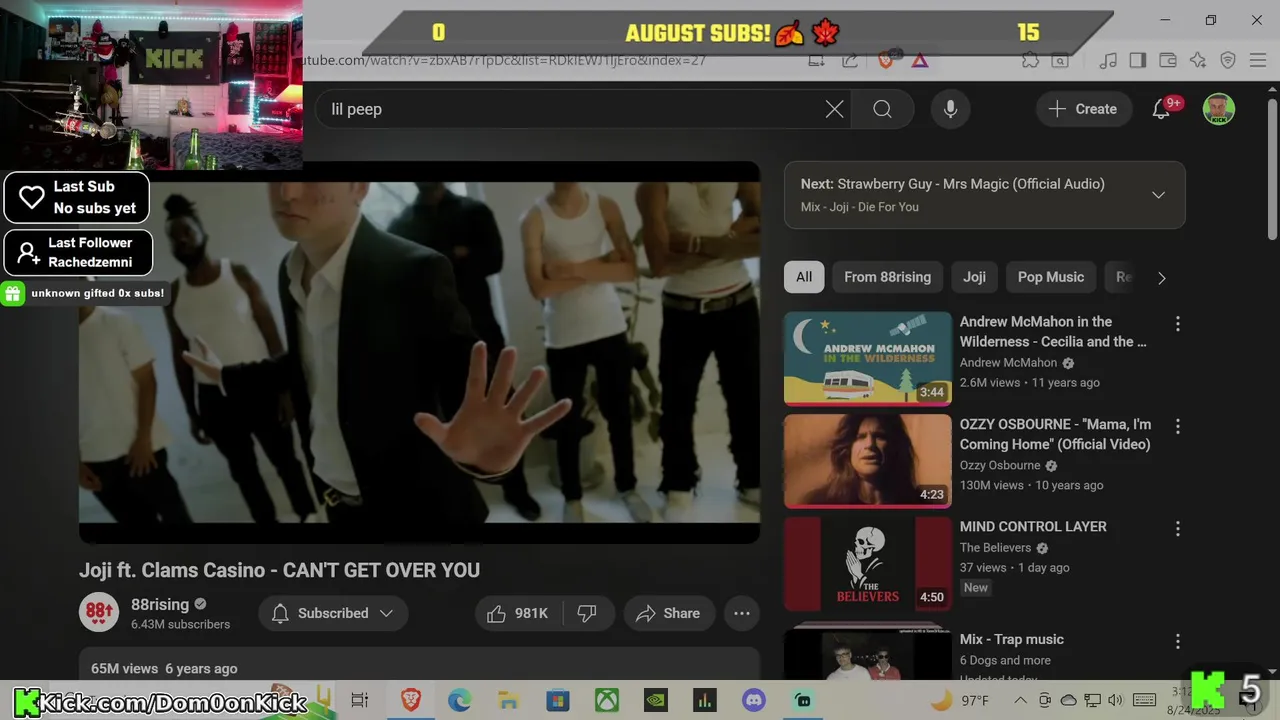The width and height of the screenshot is (1280, 720).
Task: Select the All filter chip
Action: coord(804,277)
